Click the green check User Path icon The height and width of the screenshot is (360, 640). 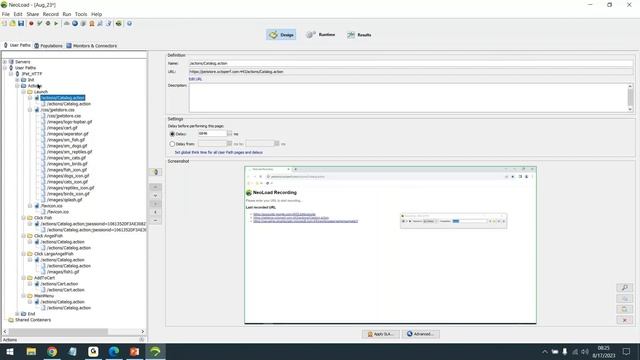click(x=40, y=24)
